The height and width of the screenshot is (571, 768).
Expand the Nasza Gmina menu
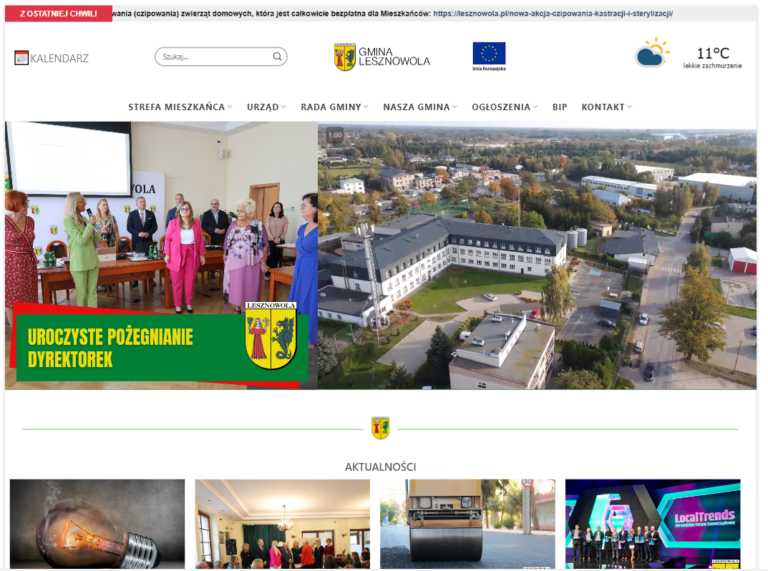[419, 107]
